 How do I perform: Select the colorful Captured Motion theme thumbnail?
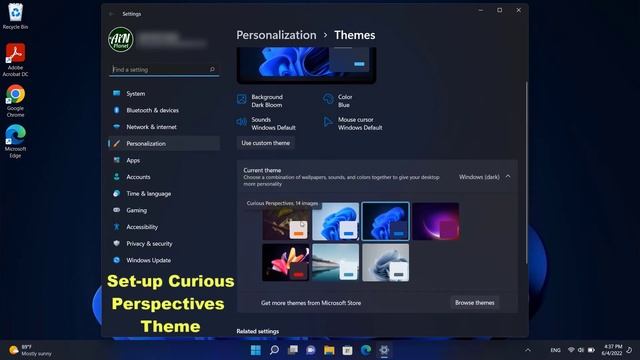click(286, 262)
